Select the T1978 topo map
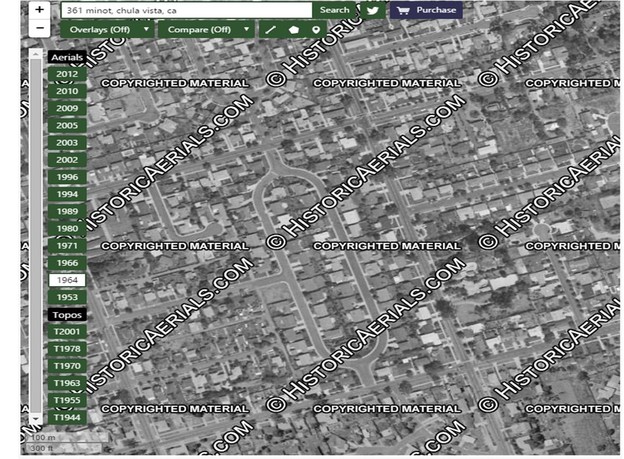This screenshot has width=624, height=459. pyautogui.click(x=67, y=349)
